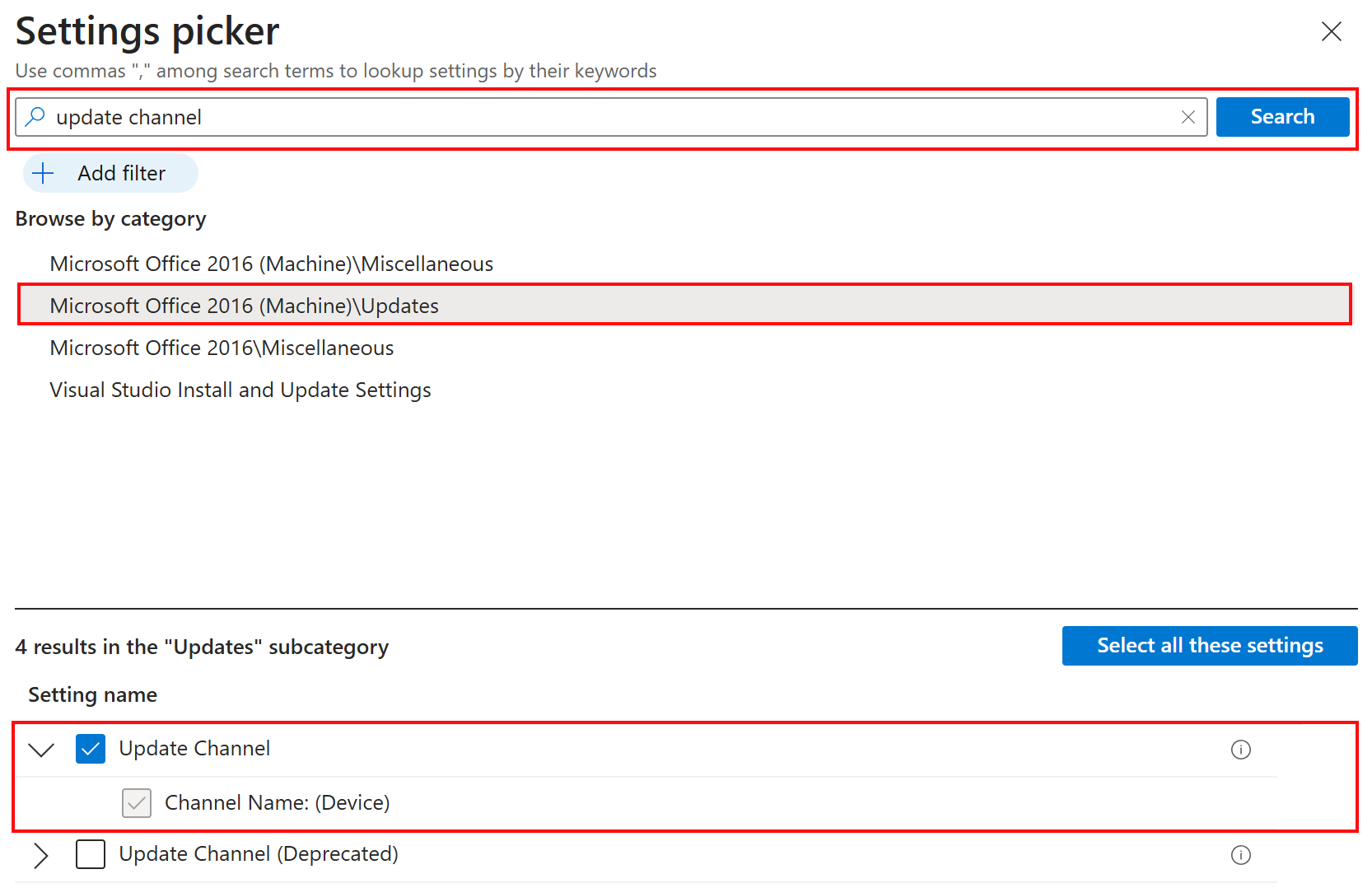Show info for Update Channel (Deprecated)

[x=1240, y=855]
